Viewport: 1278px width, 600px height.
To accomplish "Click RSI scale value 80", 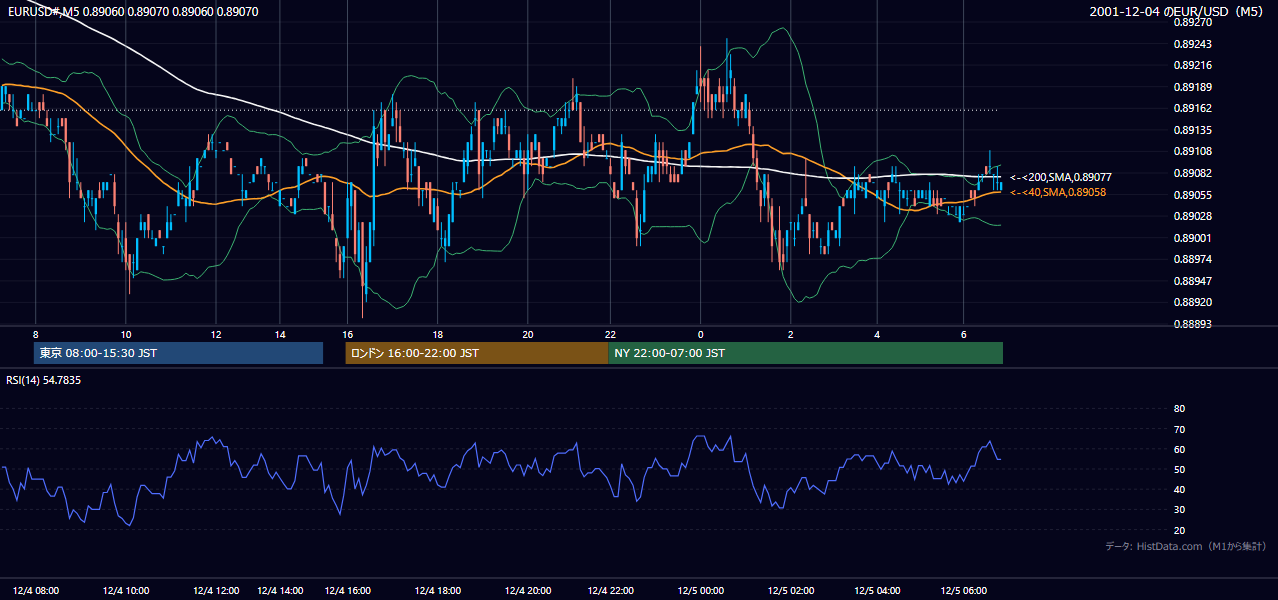I will [x=1179, y=409].
